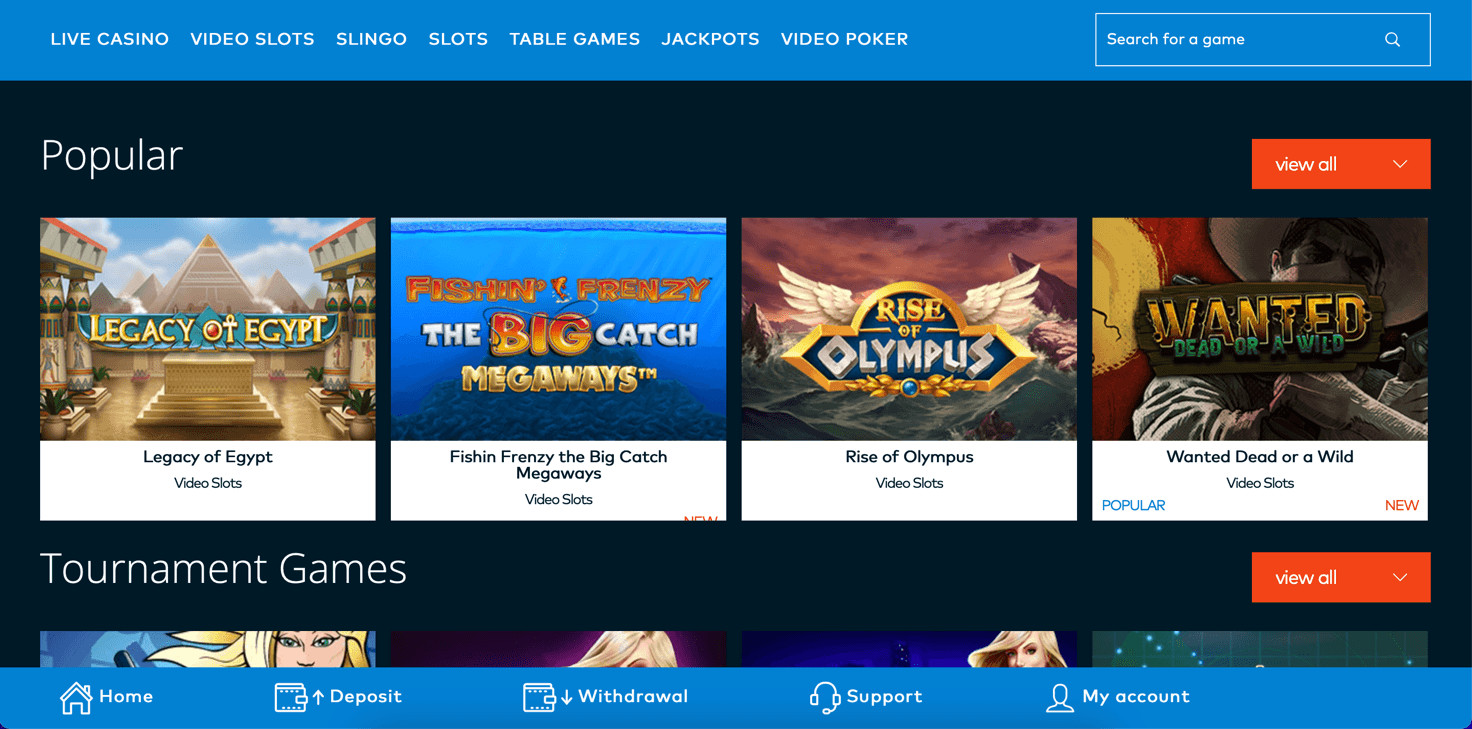Image resolution: width=1472 pixels, height=729 pixels.
Task: Click the Support headset icon
Action: coord(824,697)
